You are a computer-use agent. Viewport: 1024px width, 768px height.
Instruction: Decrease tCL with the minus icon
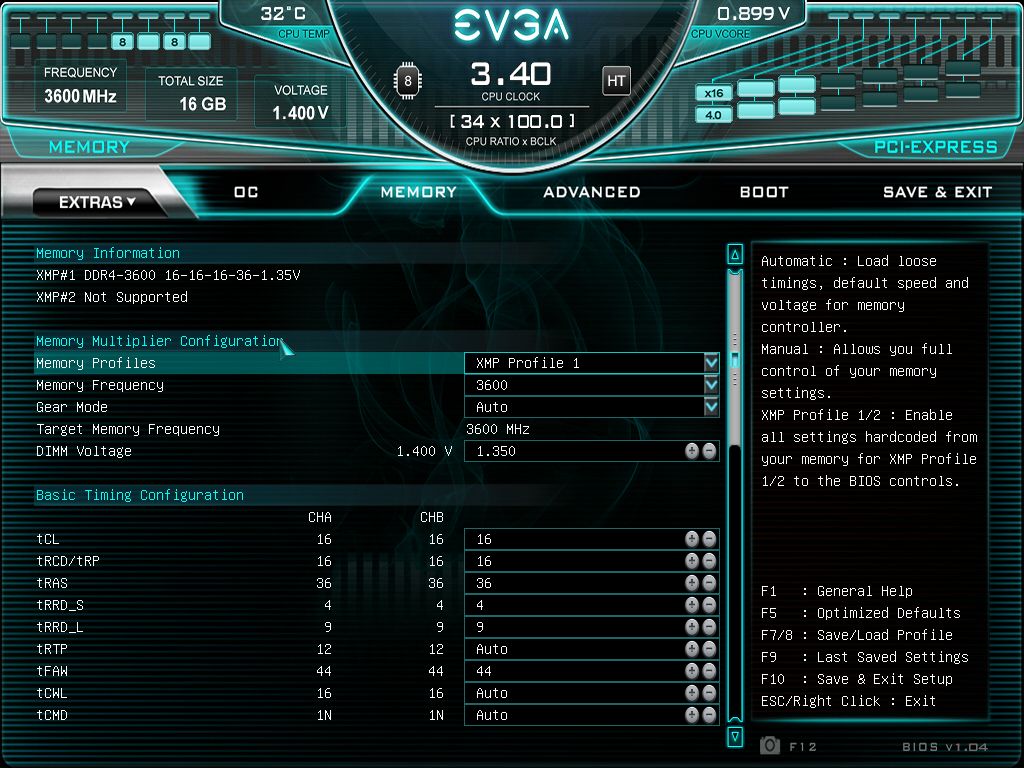tap(709, 539)
